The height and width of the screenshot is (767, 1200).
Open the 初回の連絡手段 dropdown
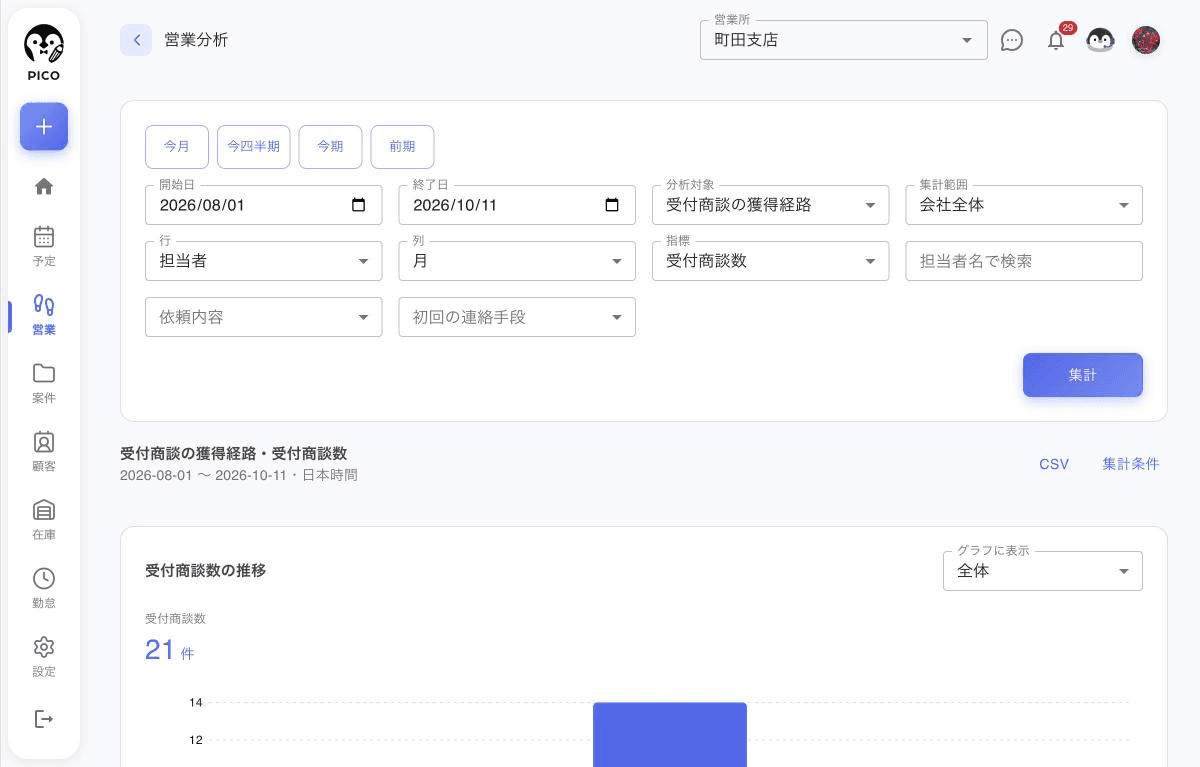[x=517, y=317]
